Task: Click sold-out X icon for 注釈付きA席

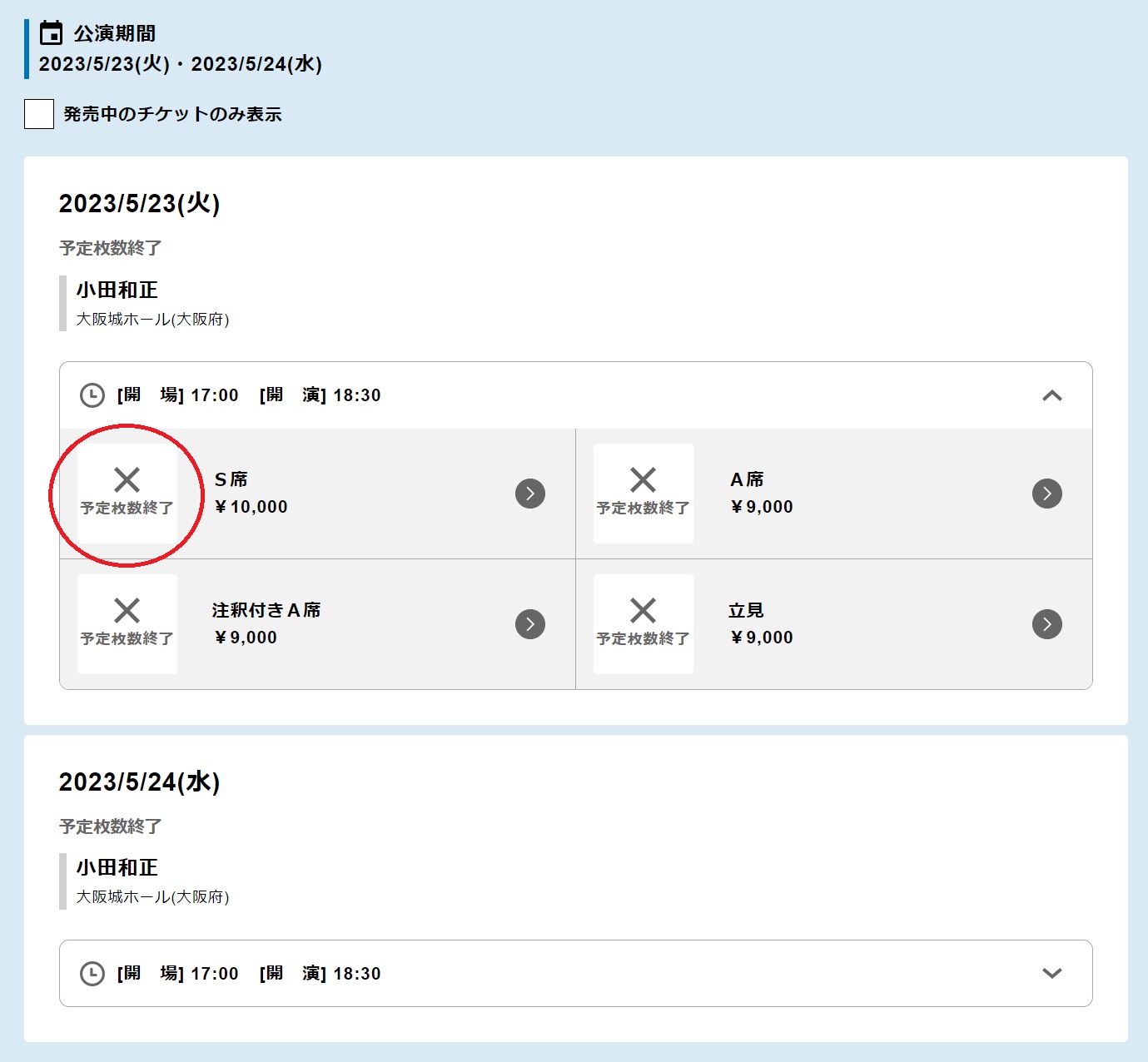Action: click(x=127, y=611)
